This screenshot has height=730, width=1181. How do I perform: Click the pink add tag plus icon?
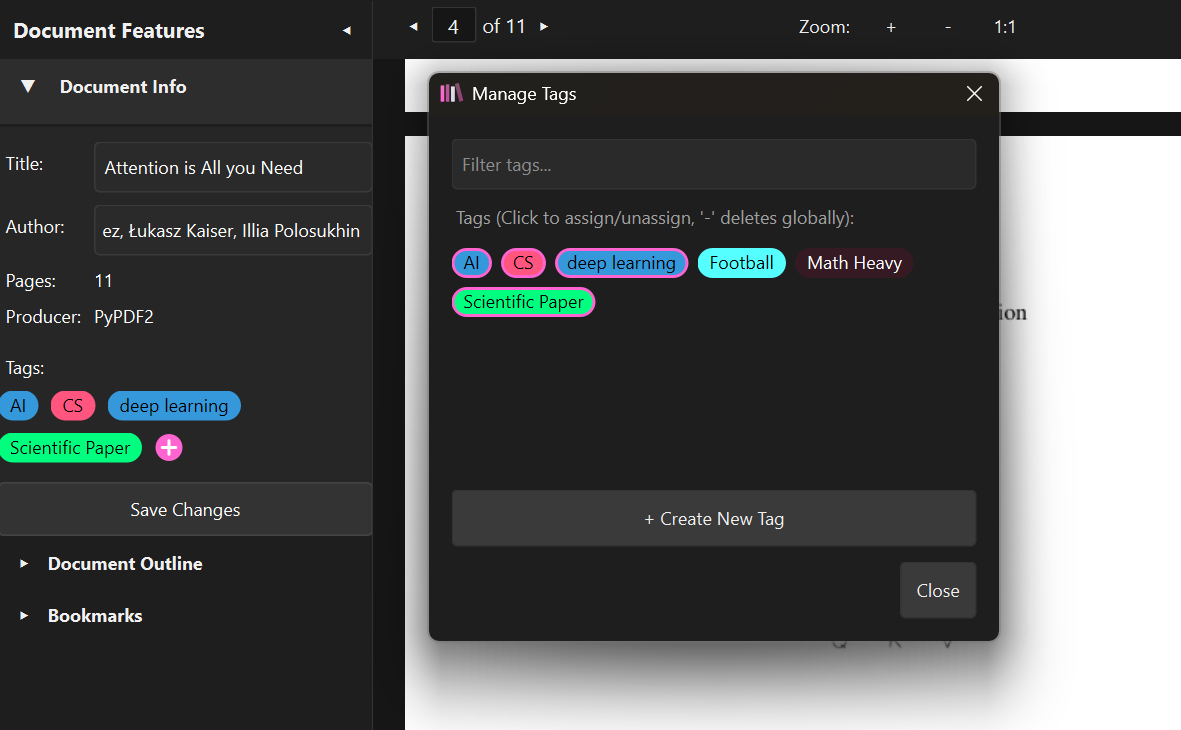(x=169, y=448)
